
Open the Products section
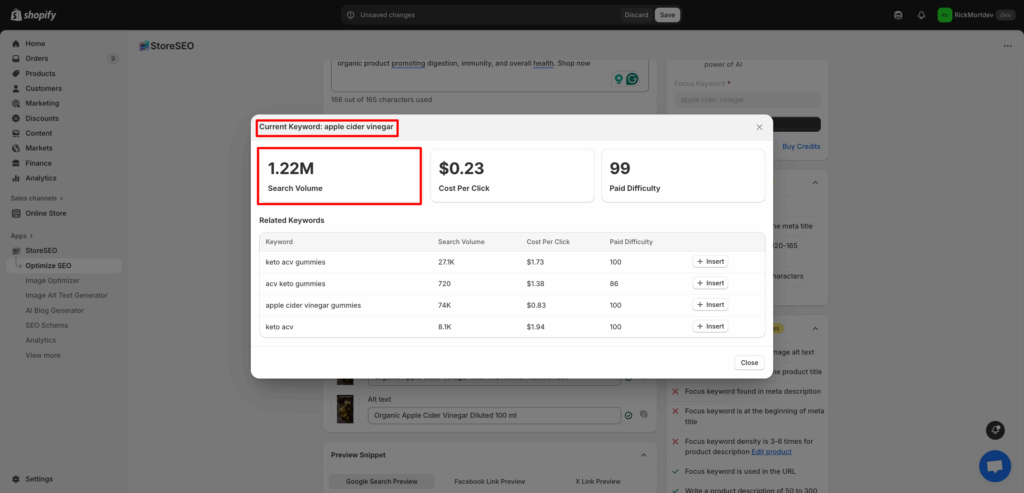(x=40, y=73)
